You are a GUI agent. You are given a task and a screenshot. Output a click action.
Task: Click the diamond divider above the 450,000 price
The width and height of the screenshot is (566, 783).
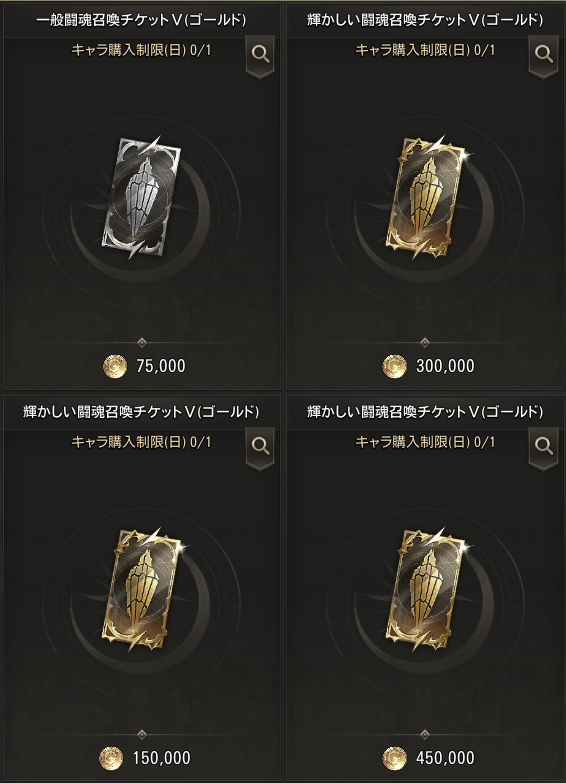pos(425,734)
